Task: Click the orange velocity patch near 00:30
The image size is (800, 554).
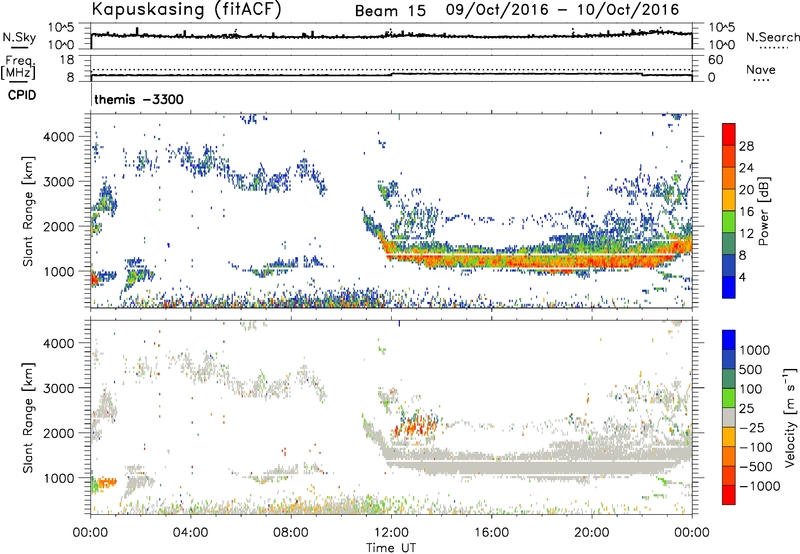Action: 107,482
